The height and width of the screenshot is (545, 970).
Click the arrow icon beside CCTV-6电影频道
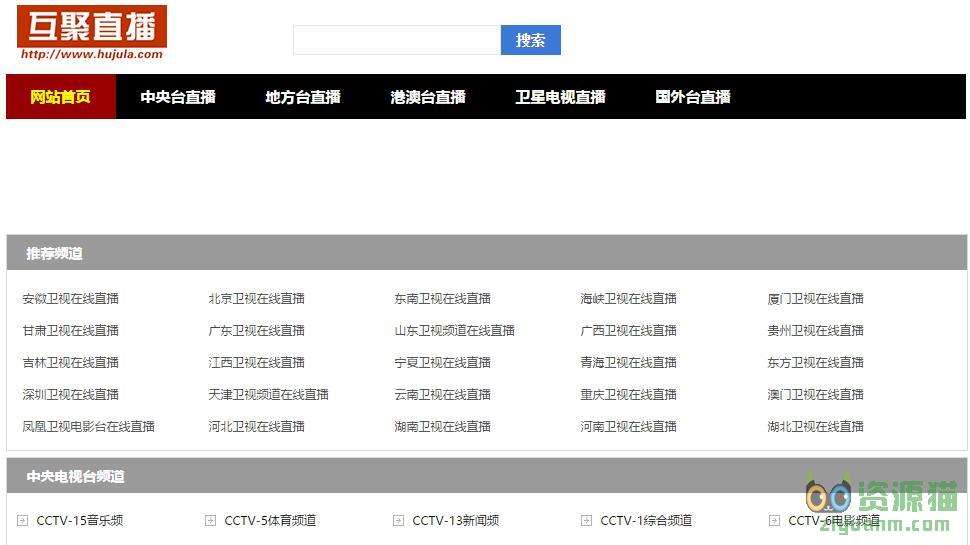click(x=775, y=520)
